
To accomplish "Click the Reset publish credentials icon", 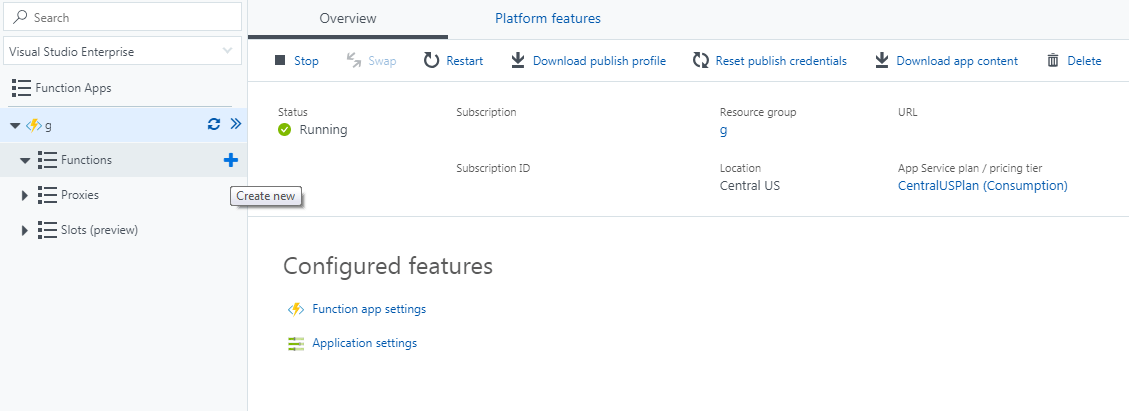I will point(701,61).
